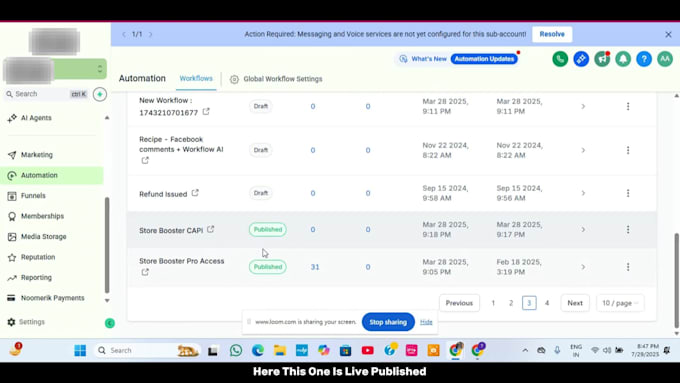680x383 pixels.
Task: Open more options for Store Booster Pro Access
Action: tap(628, 267)
